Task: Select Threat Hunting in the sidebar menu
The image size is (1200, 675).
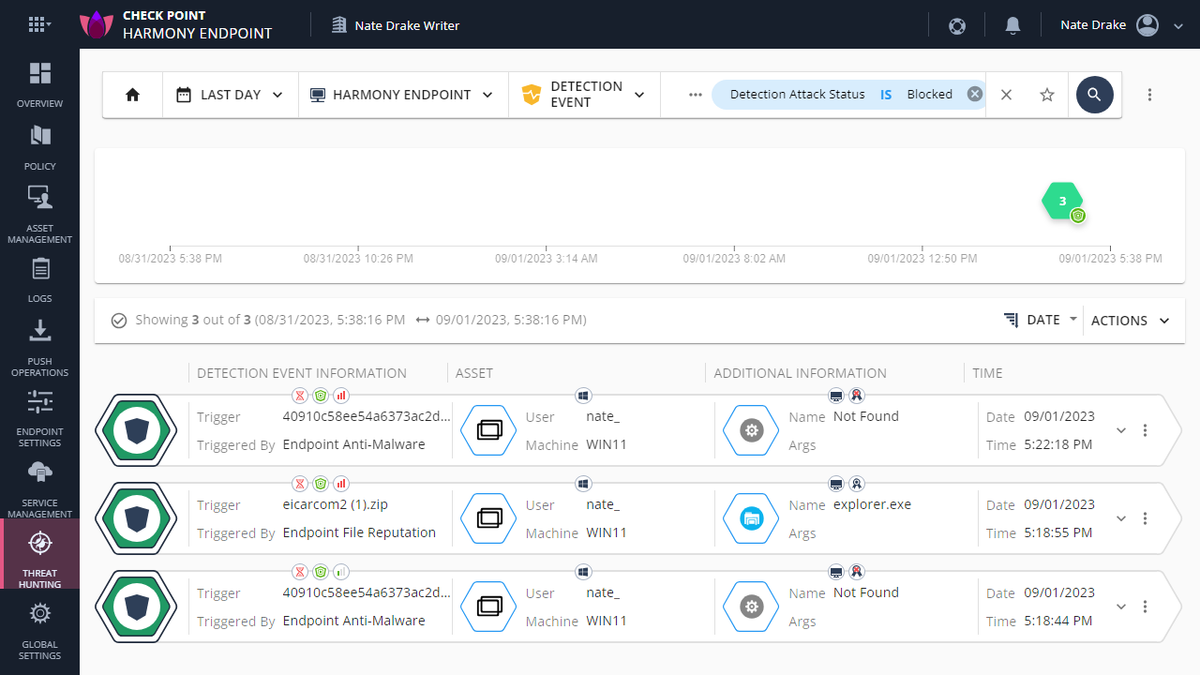Action: 40,553
